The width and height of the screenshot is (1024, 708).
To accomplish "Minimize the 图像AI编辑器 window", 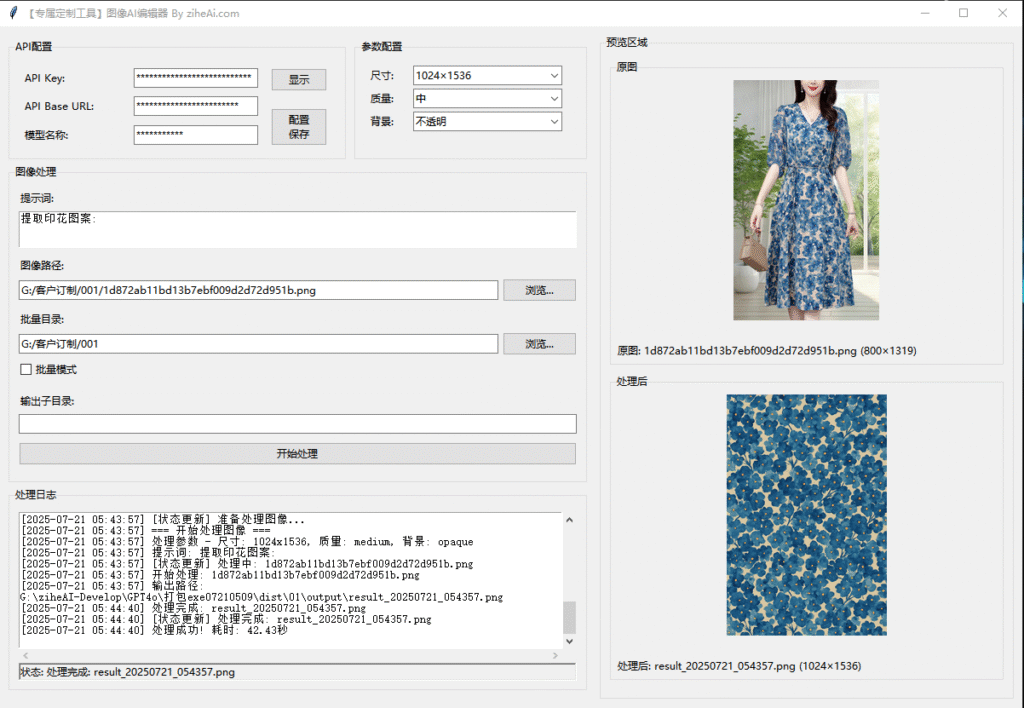I will coord(925,13).
